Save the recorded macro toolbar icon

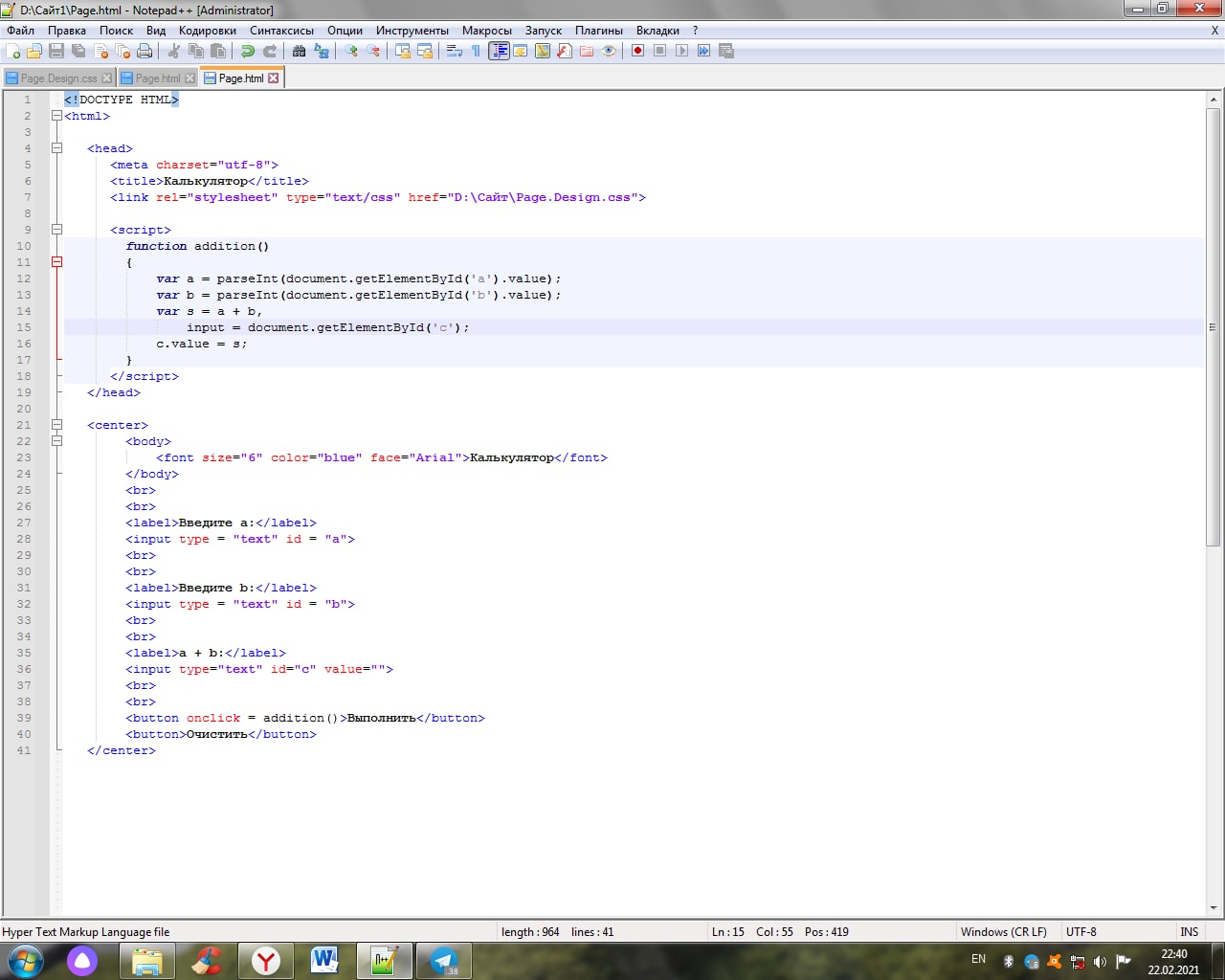point(726,51)
